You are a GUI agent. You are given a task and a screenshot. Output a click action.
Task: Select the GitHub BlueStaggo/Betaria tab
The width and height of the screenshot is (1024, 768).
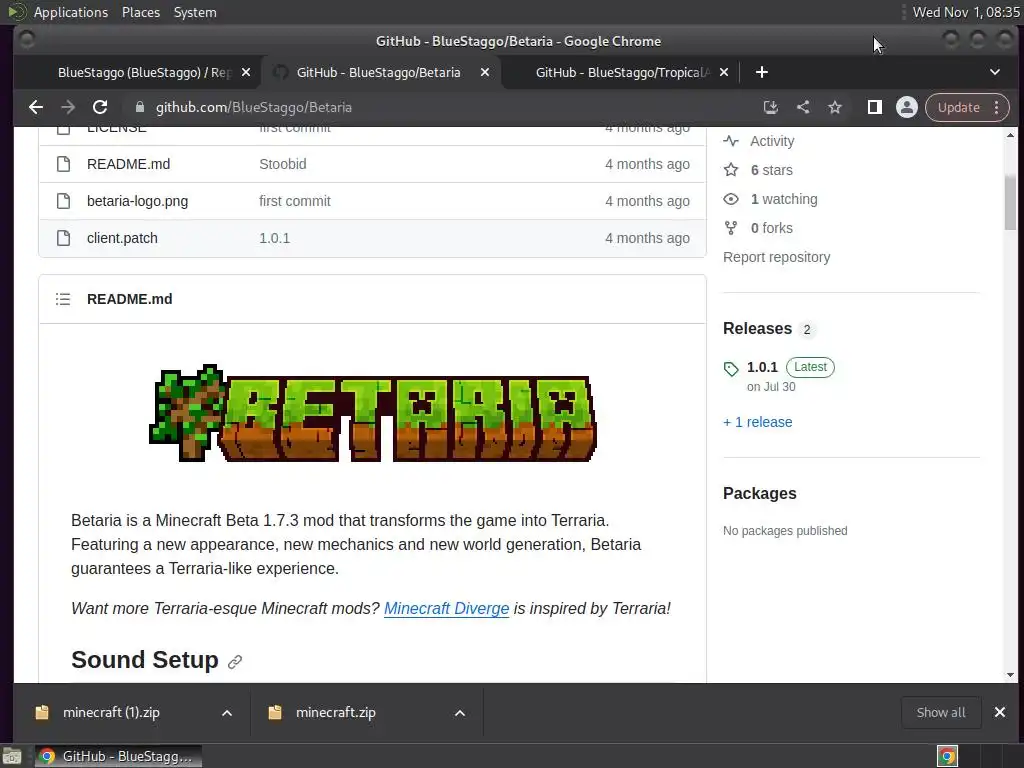379,72
